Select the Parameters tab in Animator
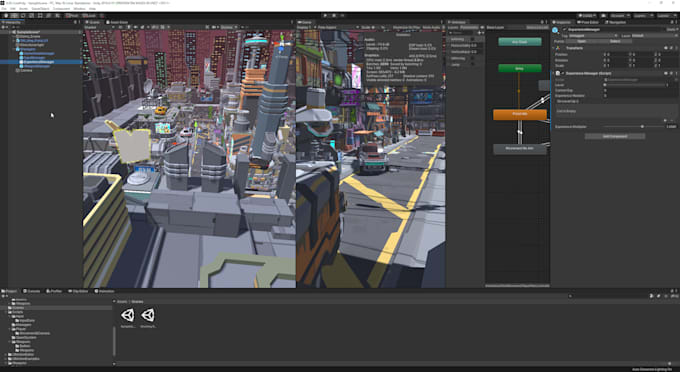The image size is (680, 372). pyautogui.click(x=469, y=27)
